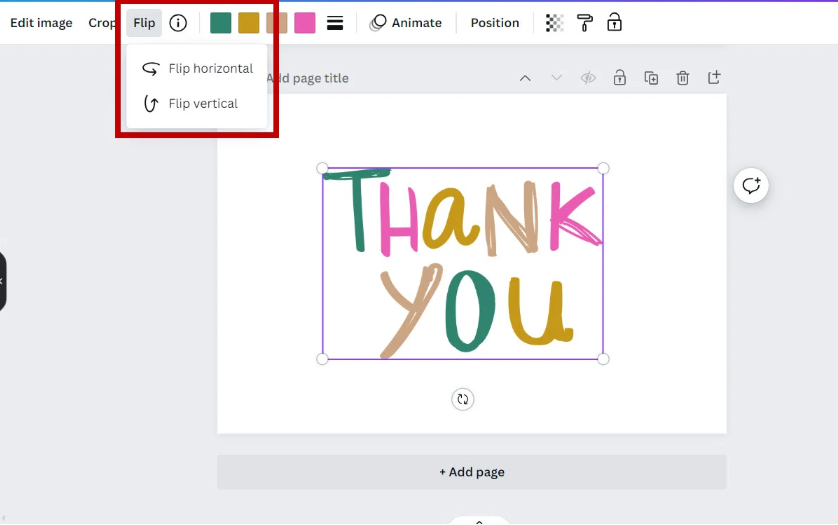Screen dimensions: 838x525
Task: Toggle the lock icon in top toolbar
Action: [615, 23]
